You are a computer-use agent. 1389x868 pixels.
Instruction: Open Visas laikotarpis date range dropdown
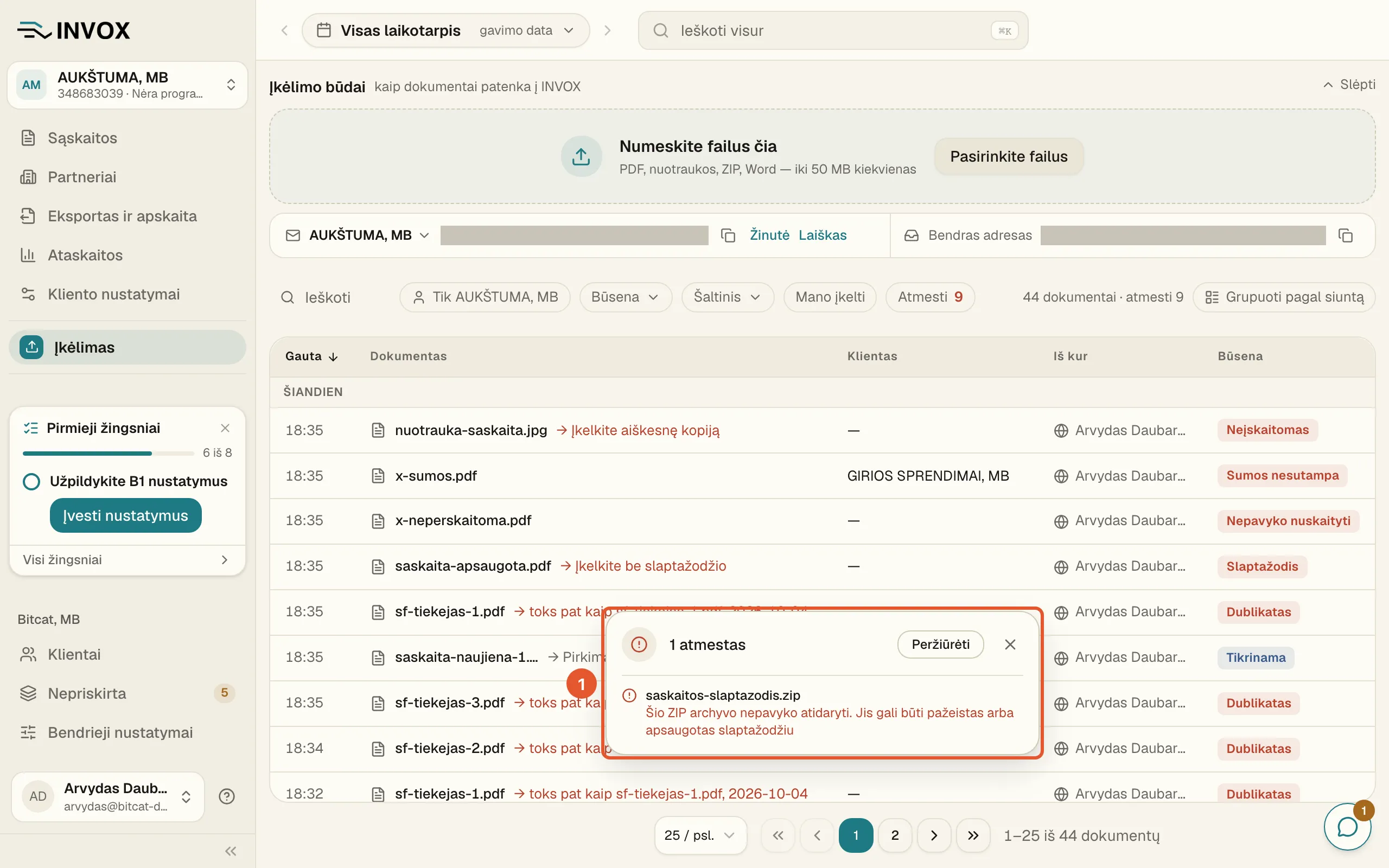(x=445, y=30)
